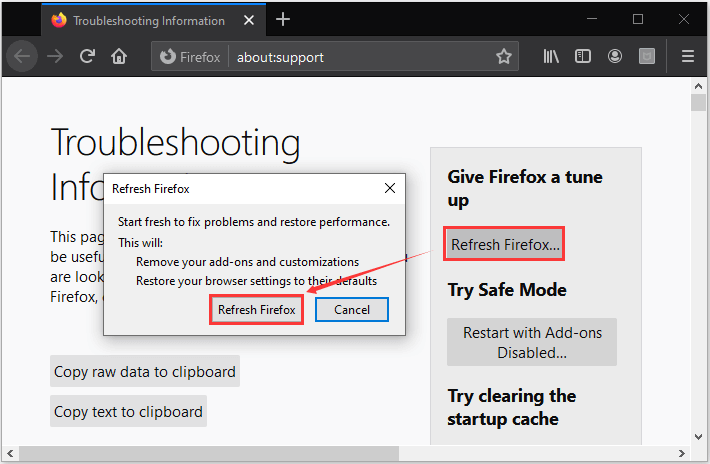Viewport: 710px width, 464px height.
Task: Go to the Firefox home page
Action: click(x=119, y=57)
